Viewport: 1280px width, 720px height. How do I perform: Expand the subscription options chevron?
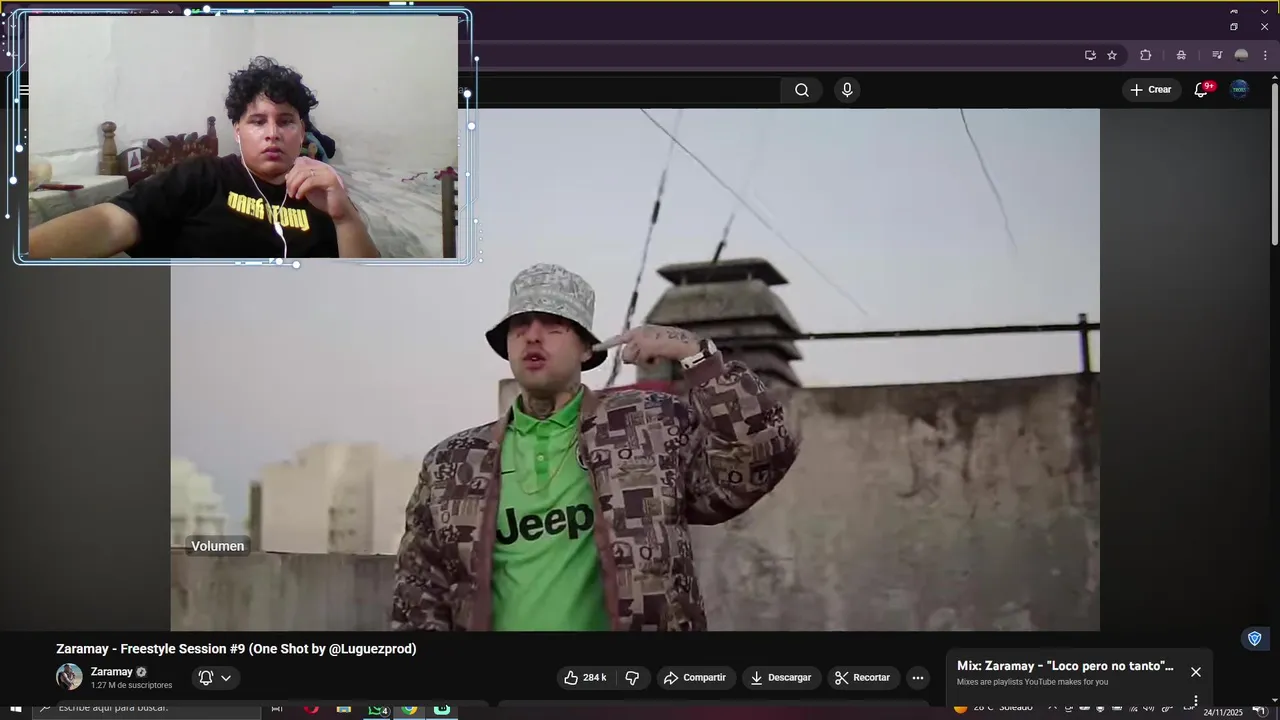[226, 678]
